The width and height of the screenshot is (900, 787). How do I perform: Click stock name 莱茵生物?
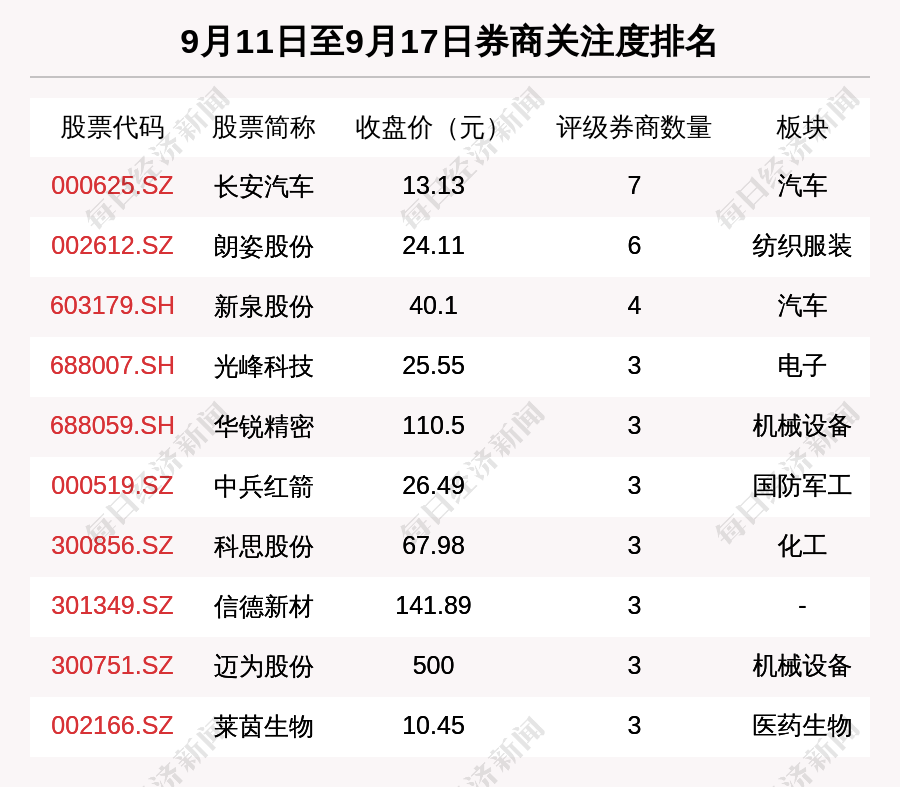(x=263, y=727)
